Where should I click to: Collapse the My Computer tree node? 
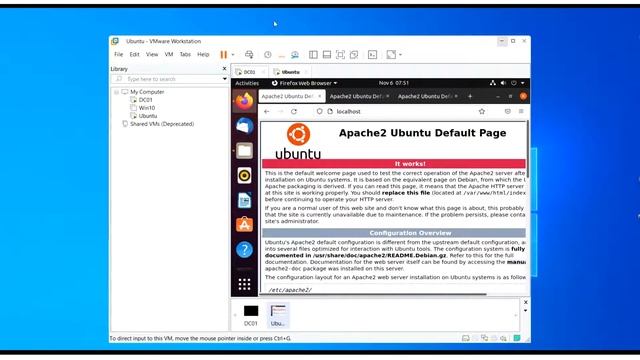tap(117, 92)
